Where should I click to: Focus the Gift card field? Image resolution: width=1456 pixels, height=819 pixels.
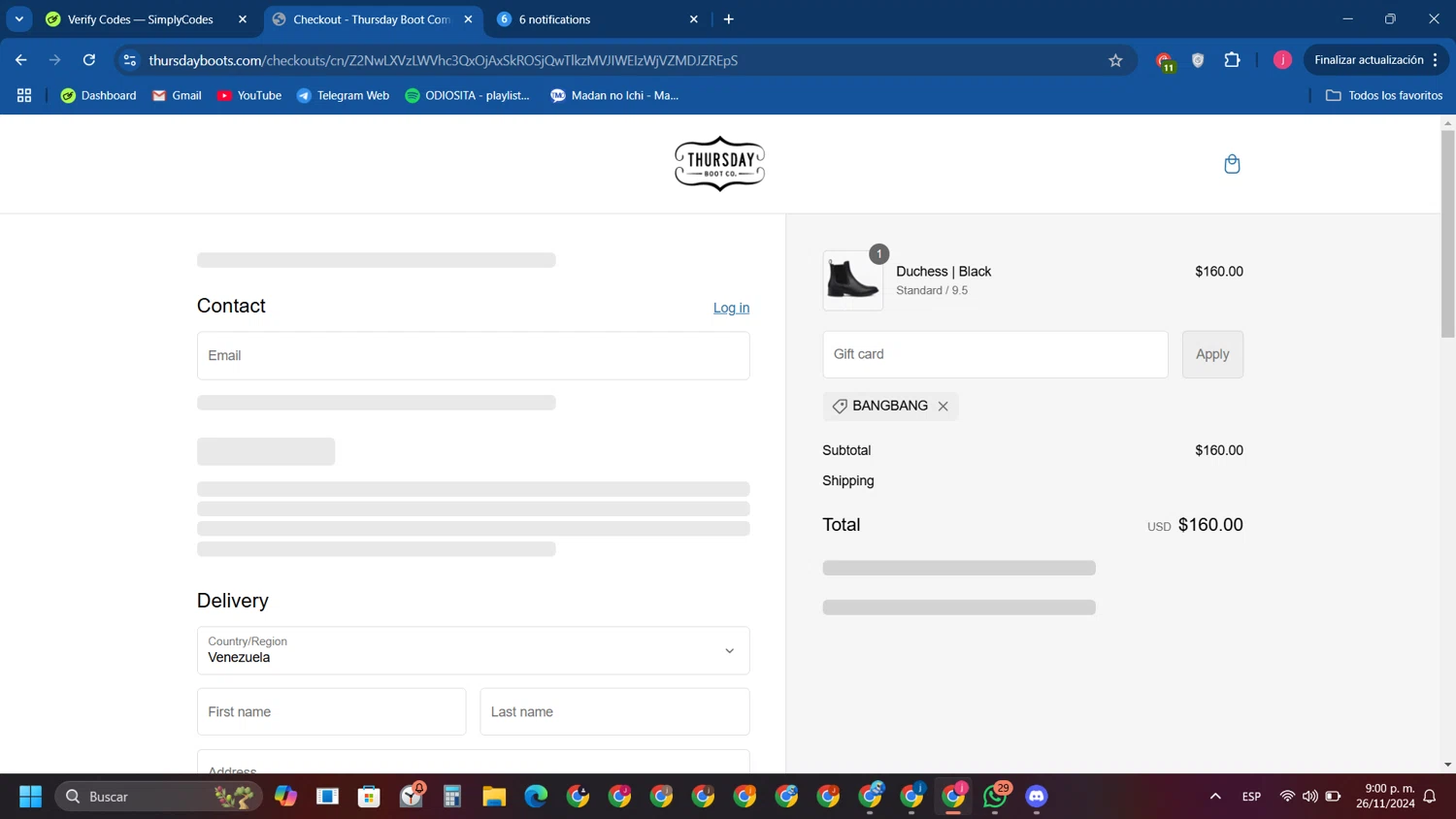995,354
